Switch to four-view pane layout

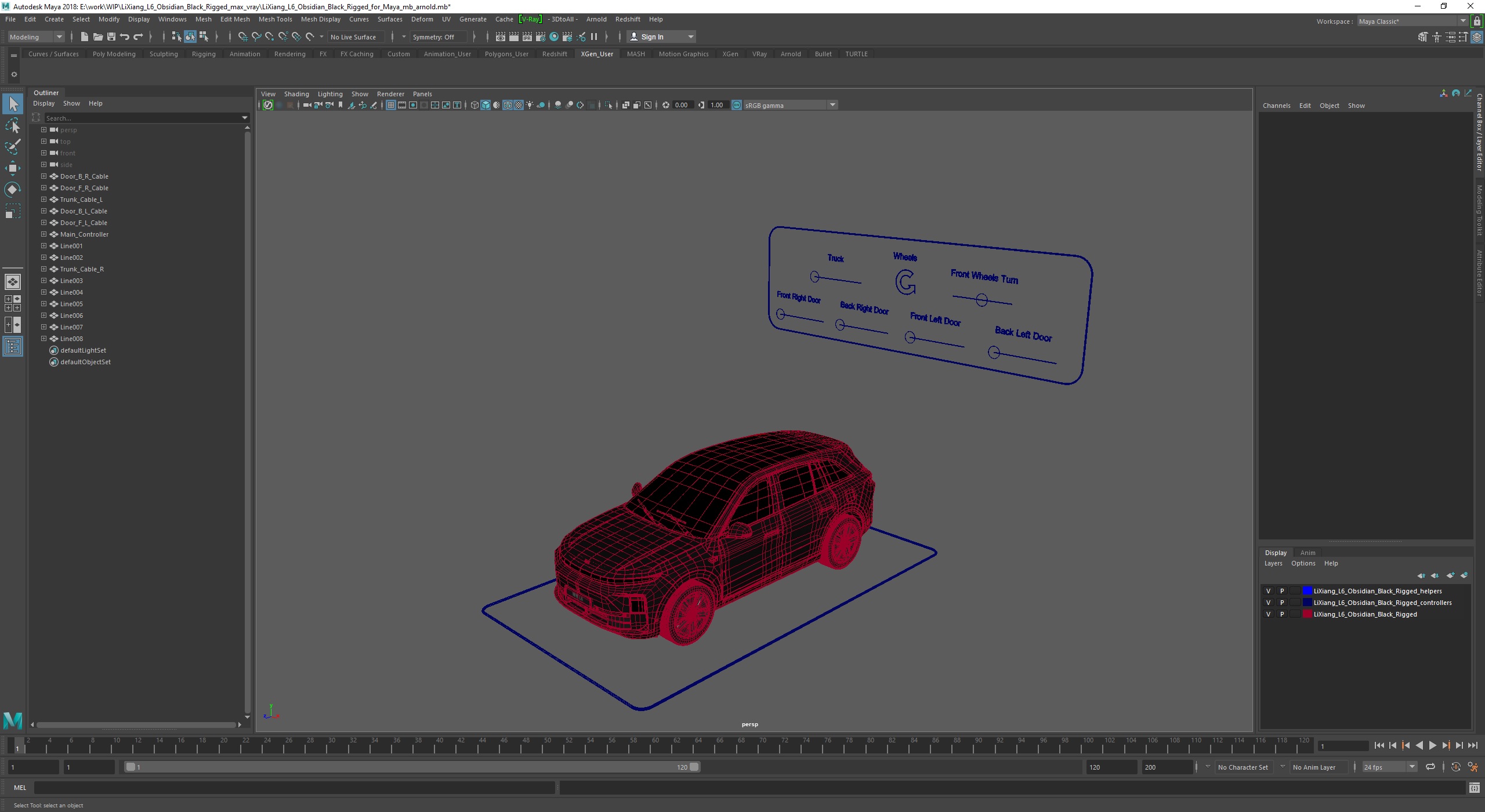13,303
